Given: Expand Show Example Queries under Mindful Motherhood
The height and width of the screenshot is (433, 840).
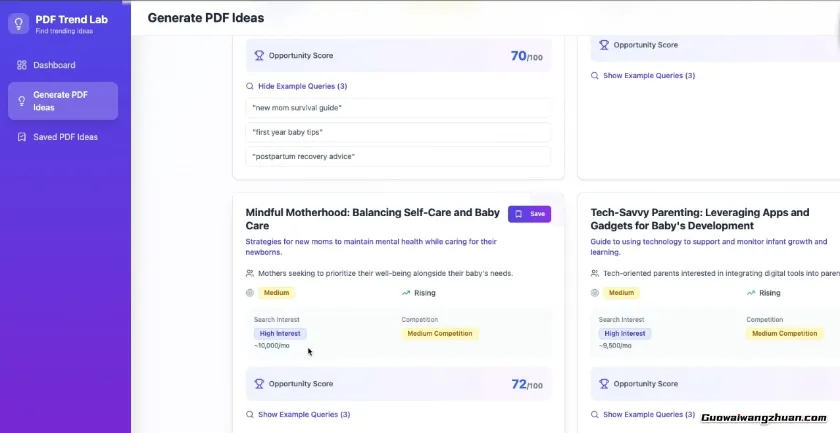Looking at the screenshot, I should coord(303,414).
